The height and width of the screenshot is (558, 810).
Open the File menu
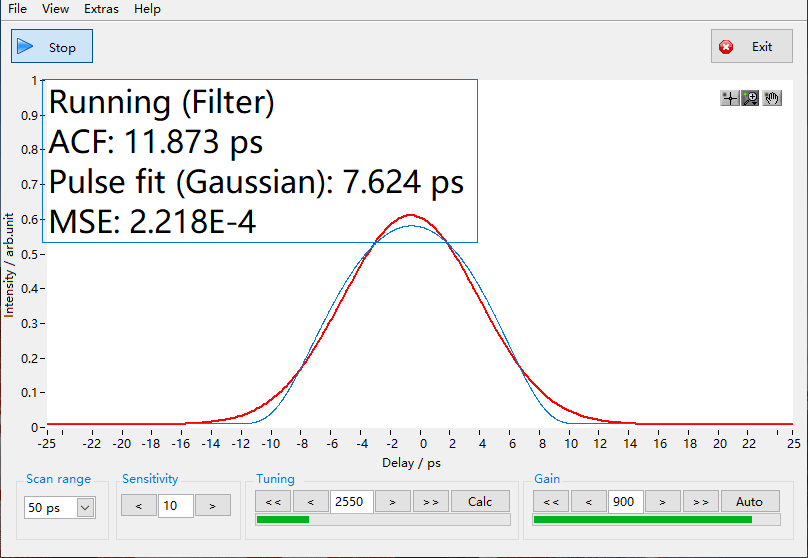17,9
